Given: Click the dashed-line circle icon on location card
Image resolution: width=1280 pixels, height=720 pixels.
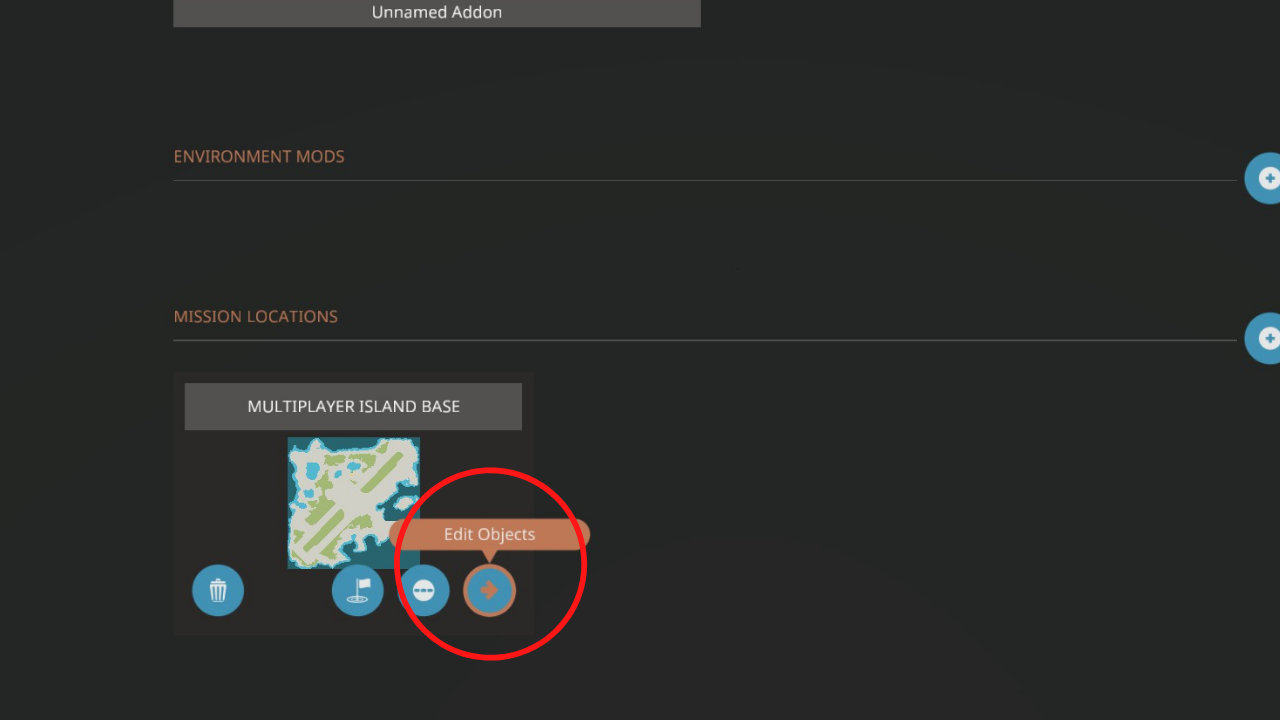Looking at the screenshot, I should pos(424,590).
